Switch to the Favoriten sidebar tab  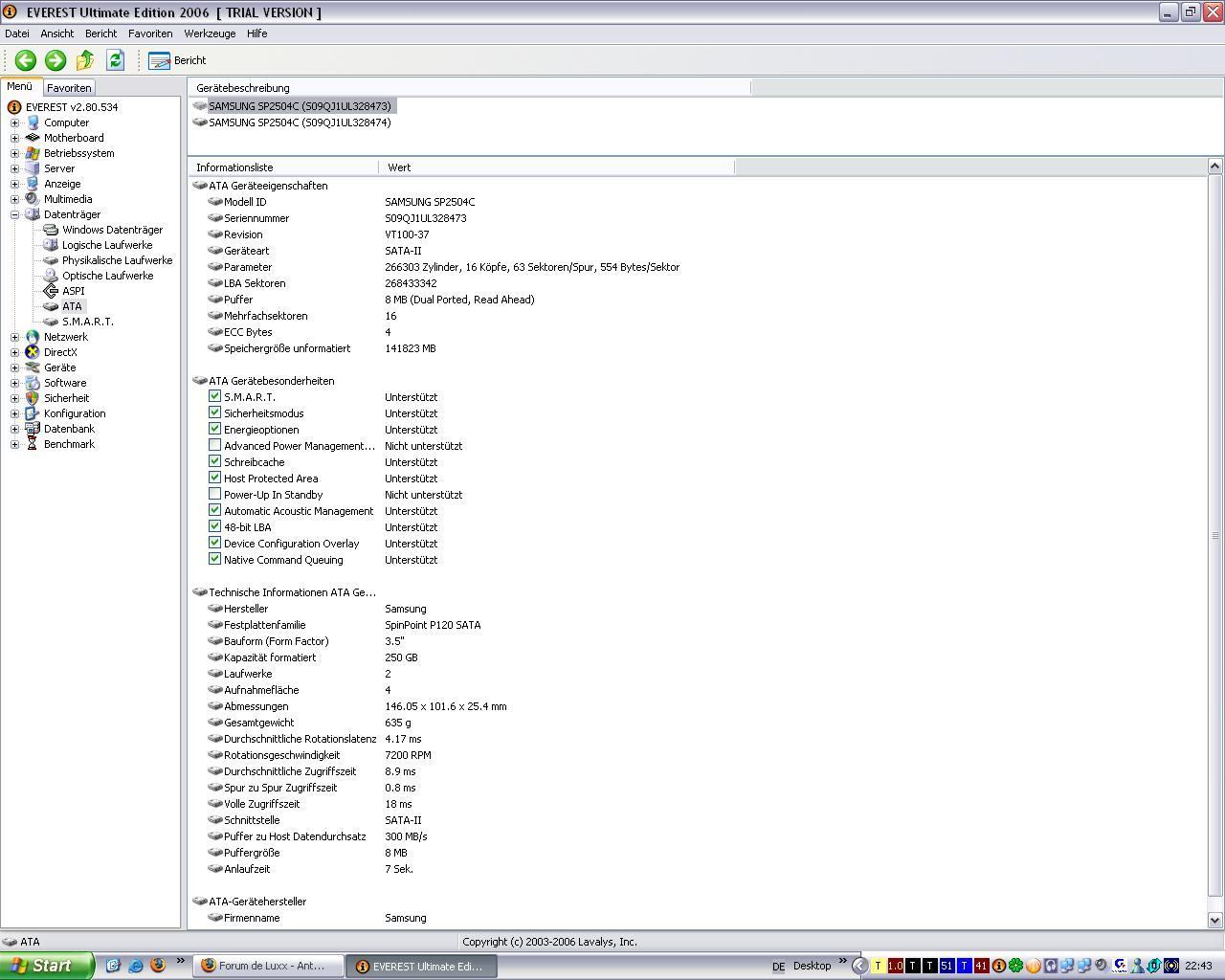pos(69,87)
